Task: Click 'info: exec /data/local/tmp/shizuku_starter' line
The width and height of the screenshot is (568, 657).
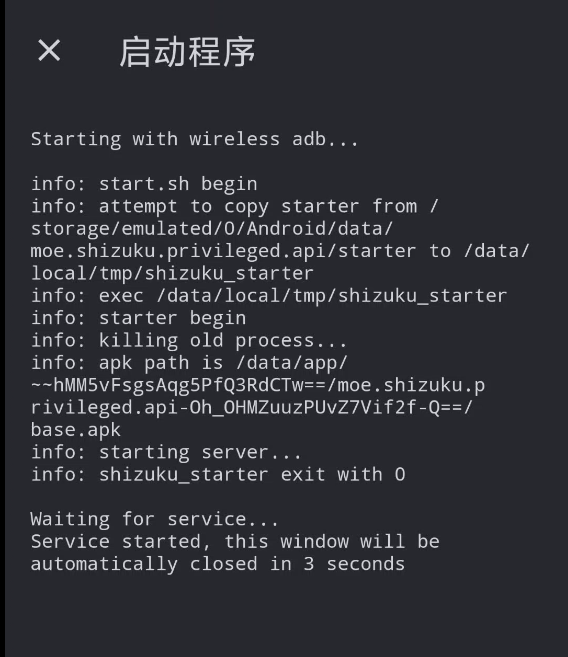Action: tap(269, 296)
